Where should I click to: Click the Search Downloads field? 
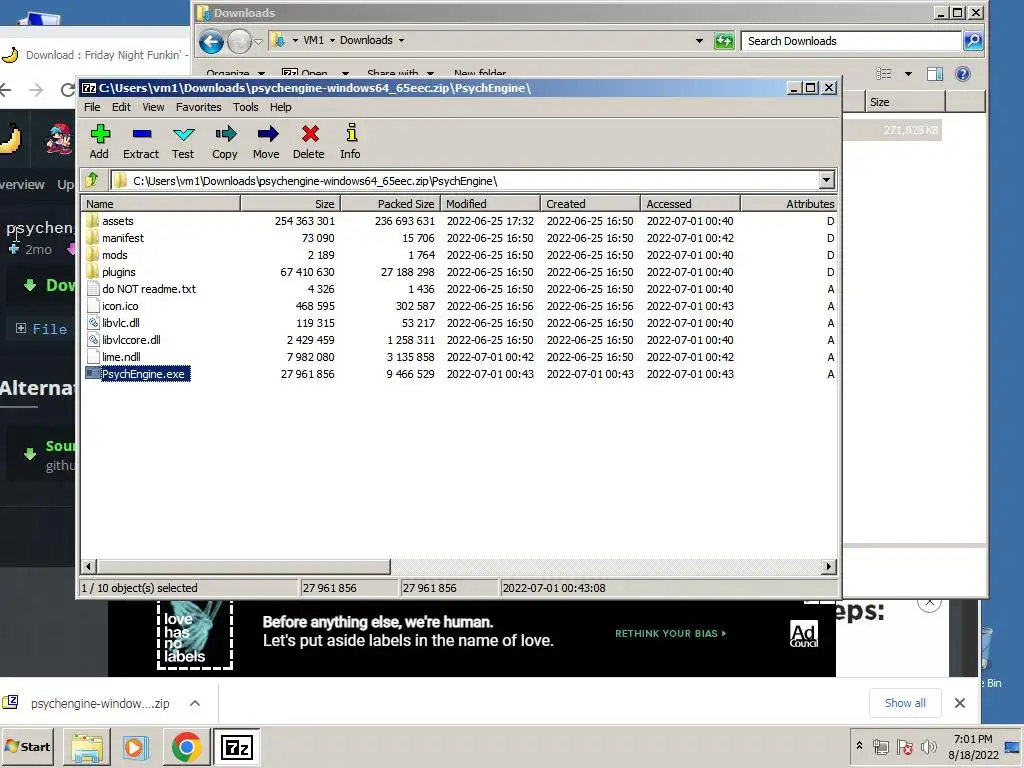coord(851,41)
